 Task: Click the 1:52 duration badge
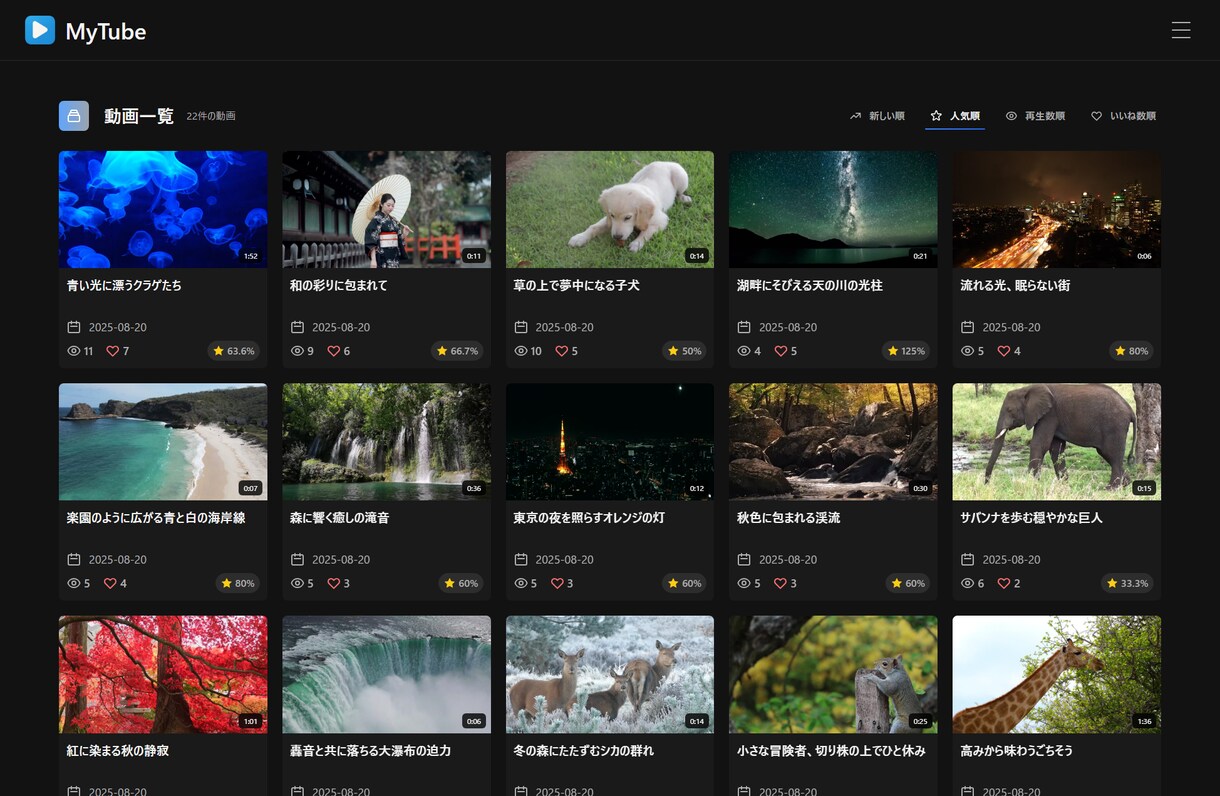(x=250, y=256)
